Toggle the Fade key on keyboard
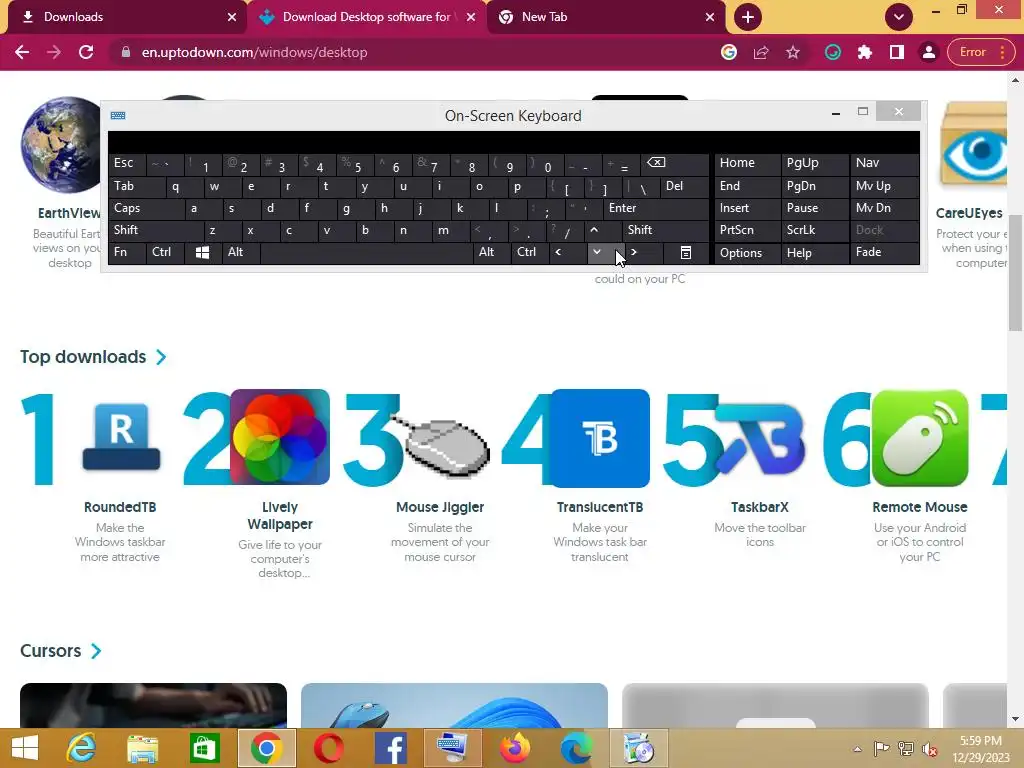 tap(884, 253)
